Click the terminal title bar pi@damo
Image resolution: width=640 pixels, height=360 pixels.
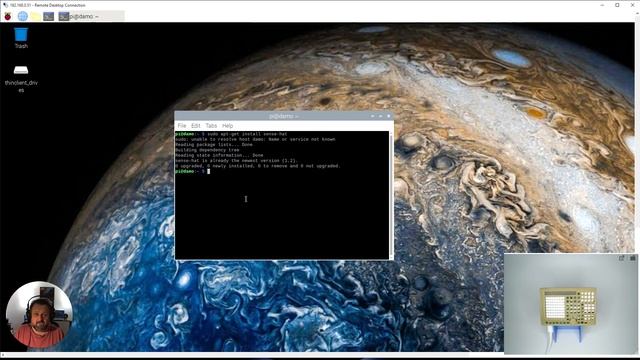(284, 116)
